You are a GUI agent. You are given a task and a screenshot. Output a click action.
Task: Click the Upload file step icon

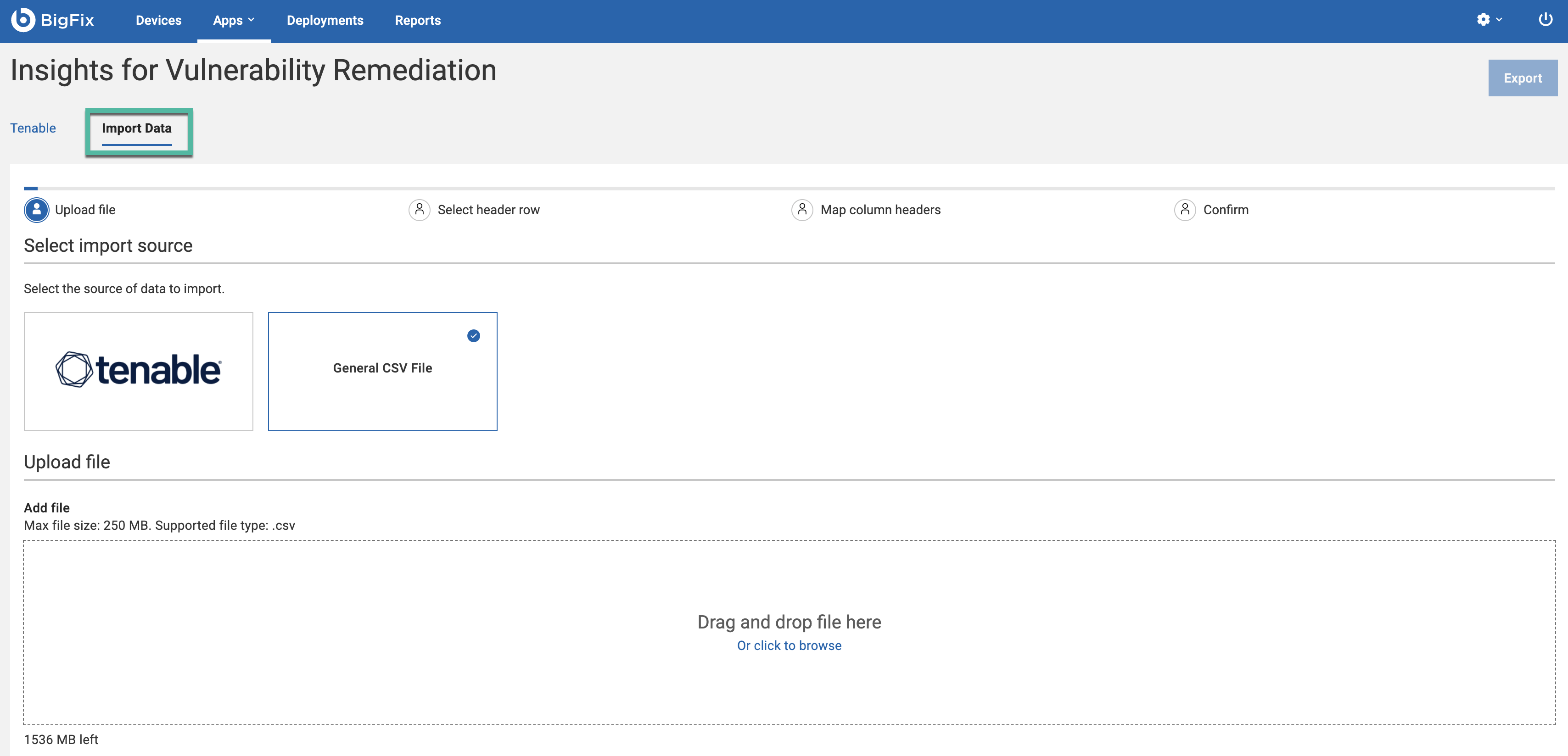(37, 210)
